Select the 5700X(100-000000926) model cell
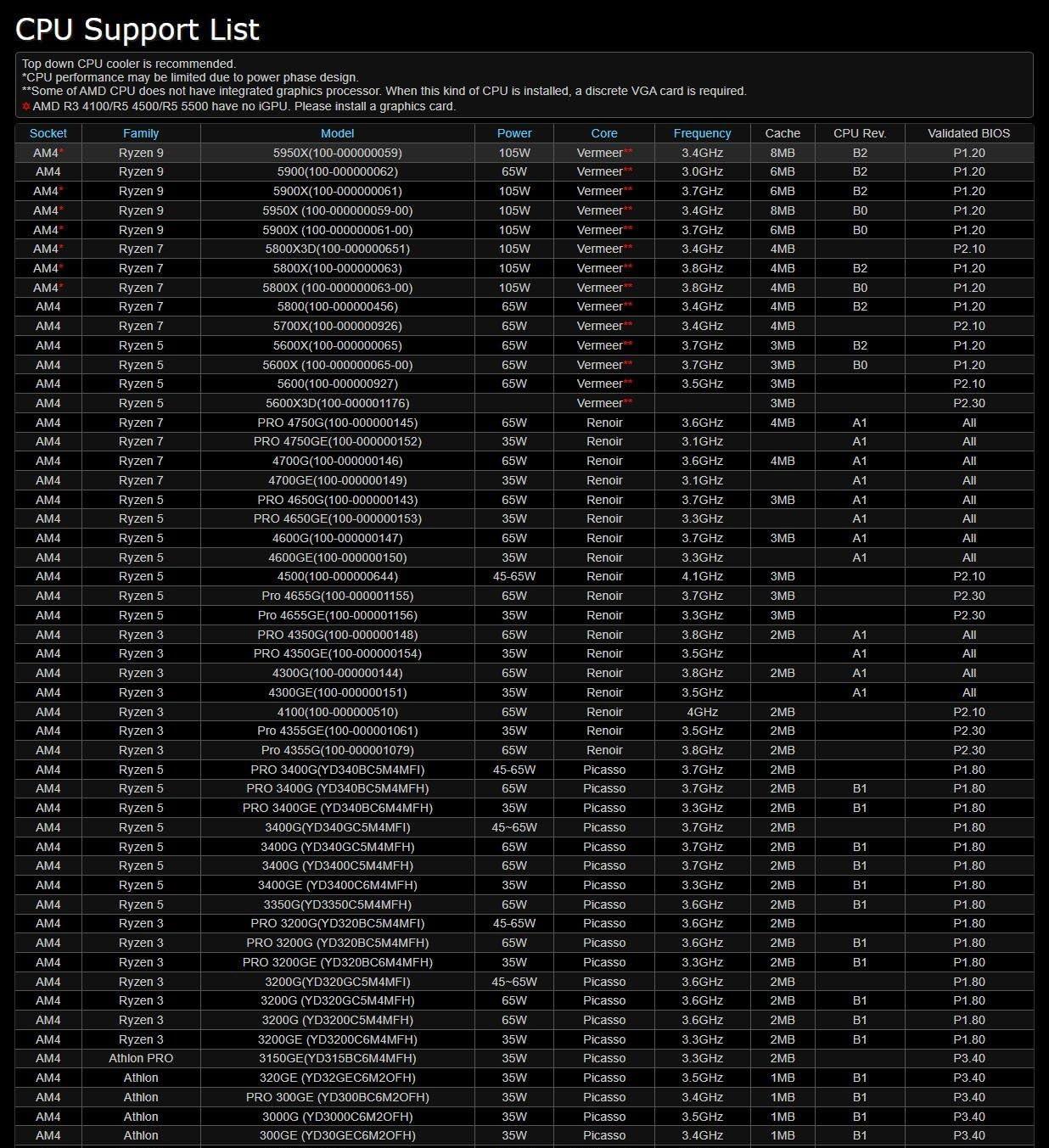Viewport: 1049px width, 1148px height. (337, 326)
